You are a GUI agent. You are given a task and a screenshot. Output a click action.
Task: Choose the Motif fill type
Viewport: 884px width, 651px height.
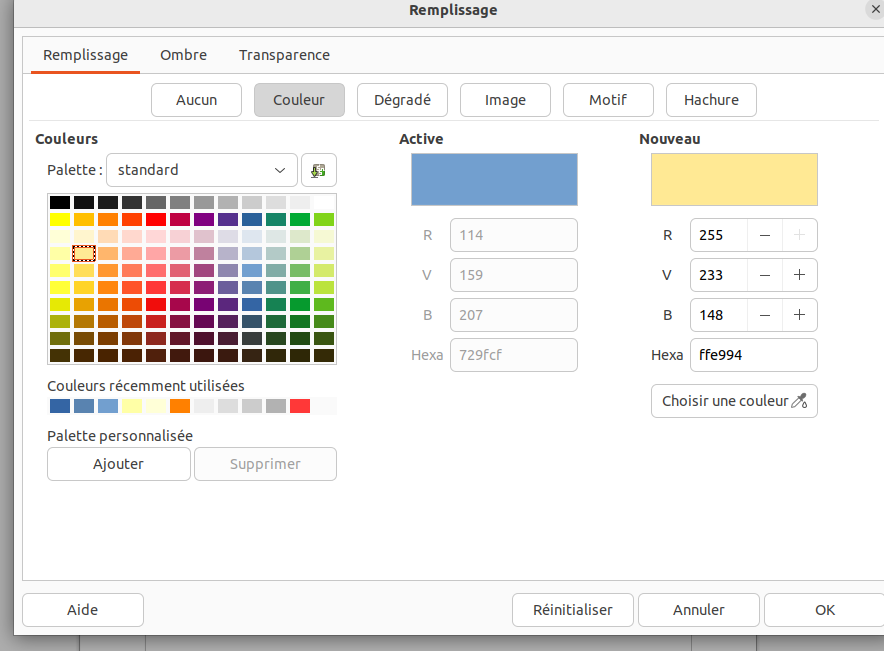(608, 100)
